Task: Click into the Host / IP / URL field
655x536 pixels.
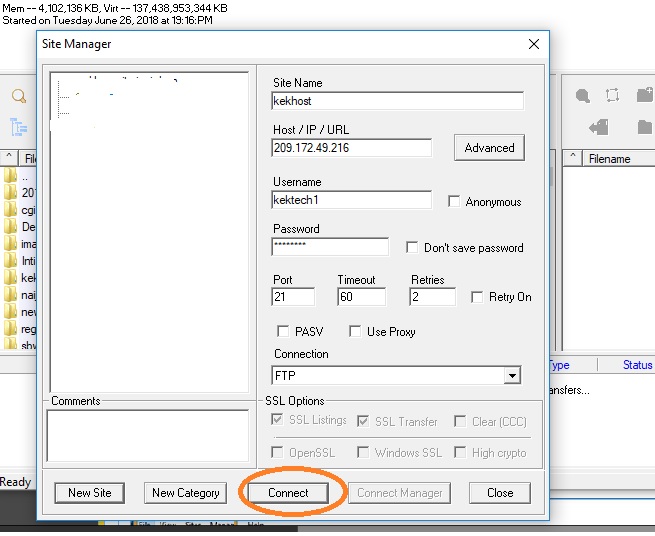Action: 351,148
